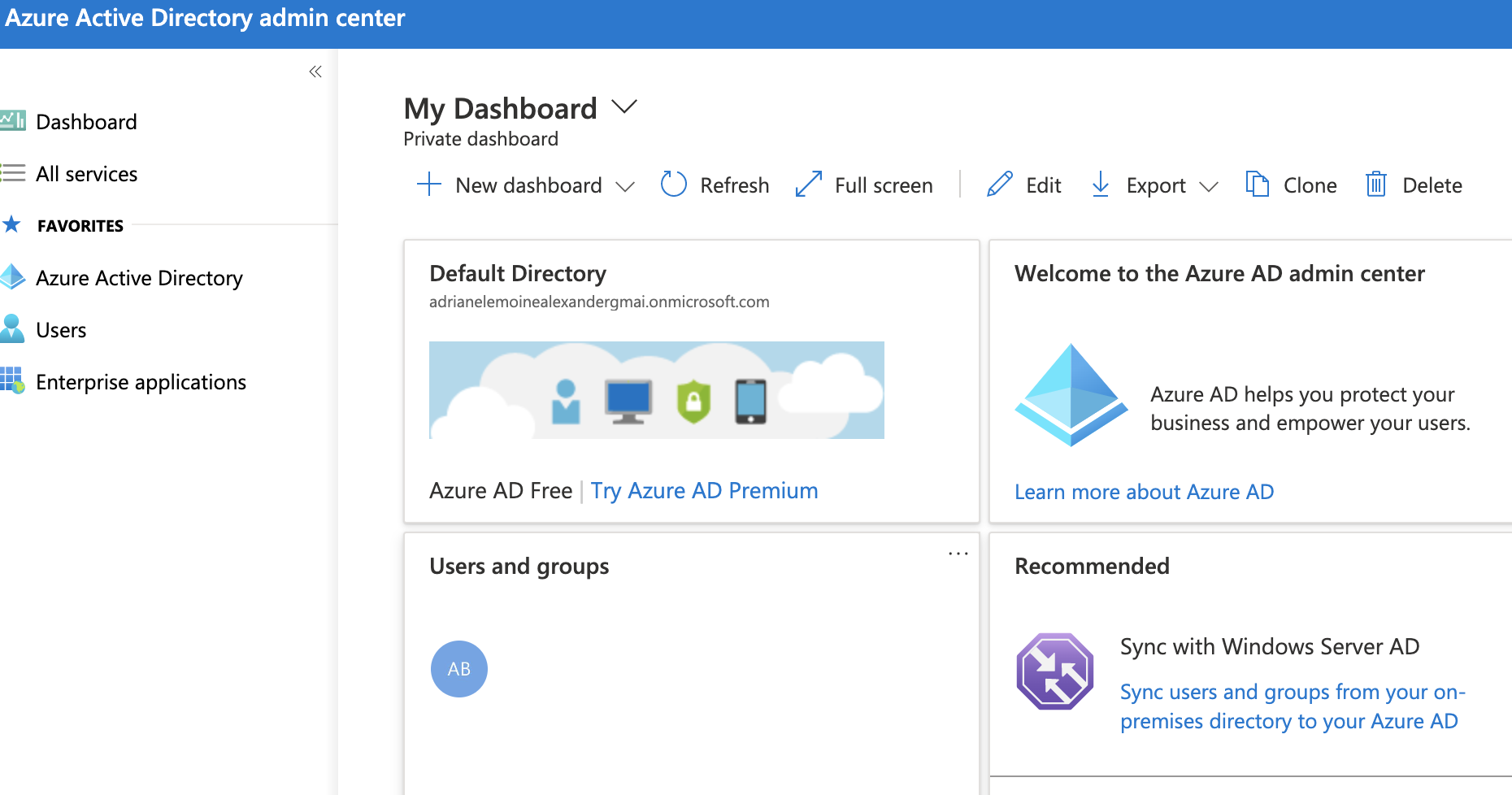Follow the Learn more about Azure AD link
Viewport: 1512px width, 795px height.
[x=1144, y=492]
